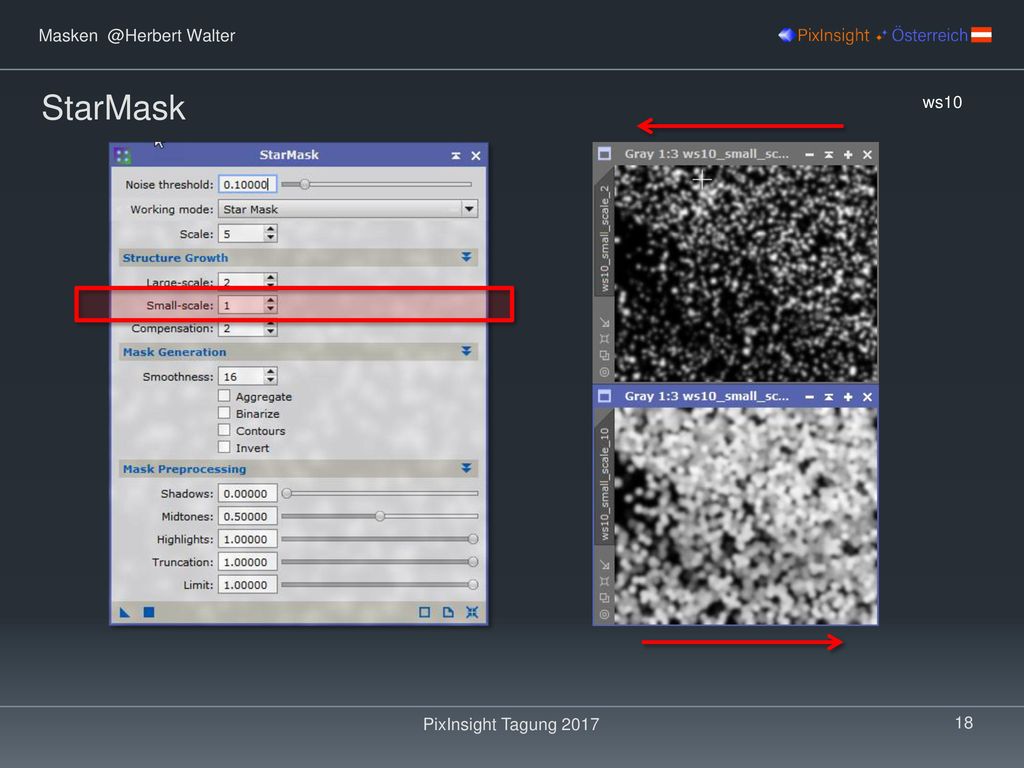Viewport: 1024px width, 768px height.
Task: Minimize the ws10_small_scale_2 image window
Action: (810, 155)
